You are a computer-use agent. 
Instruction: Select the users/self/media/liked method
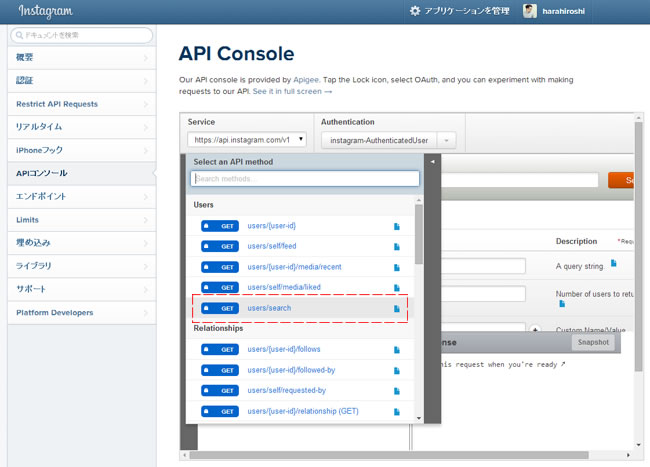click(284, 287)
